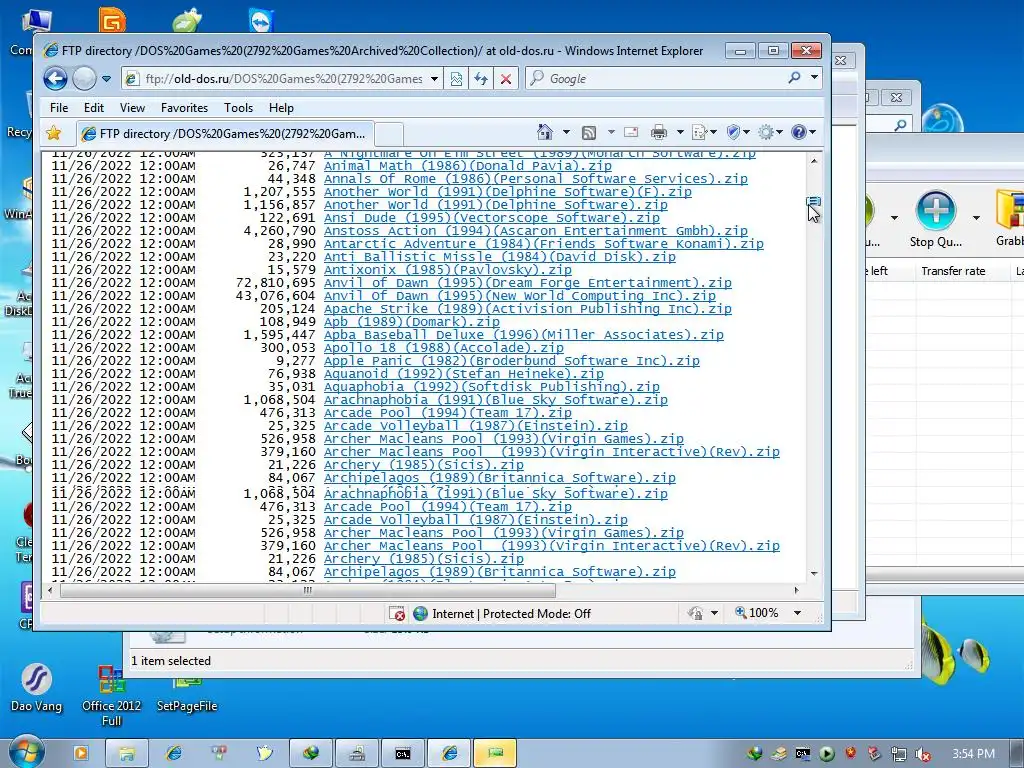Open Anvil of Dawn (Dream Forge) link
1024x768 pixels.
coord(528,283)
